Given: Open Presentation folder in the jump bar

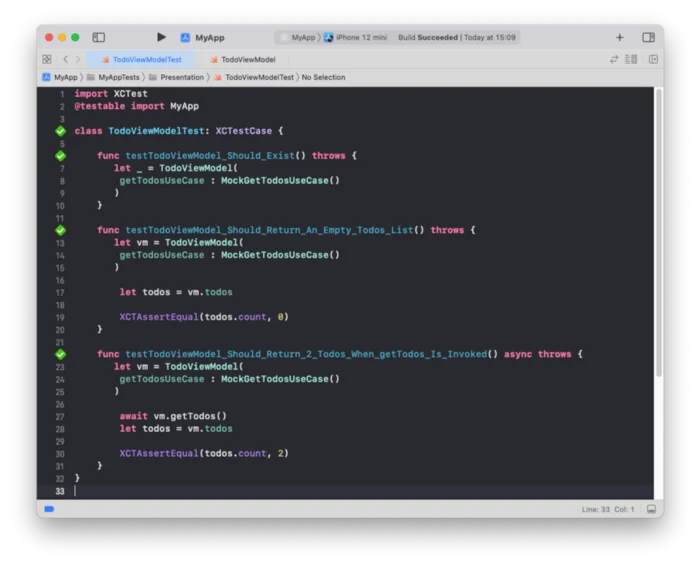Looking at the screenshot, I should point(176,77).
